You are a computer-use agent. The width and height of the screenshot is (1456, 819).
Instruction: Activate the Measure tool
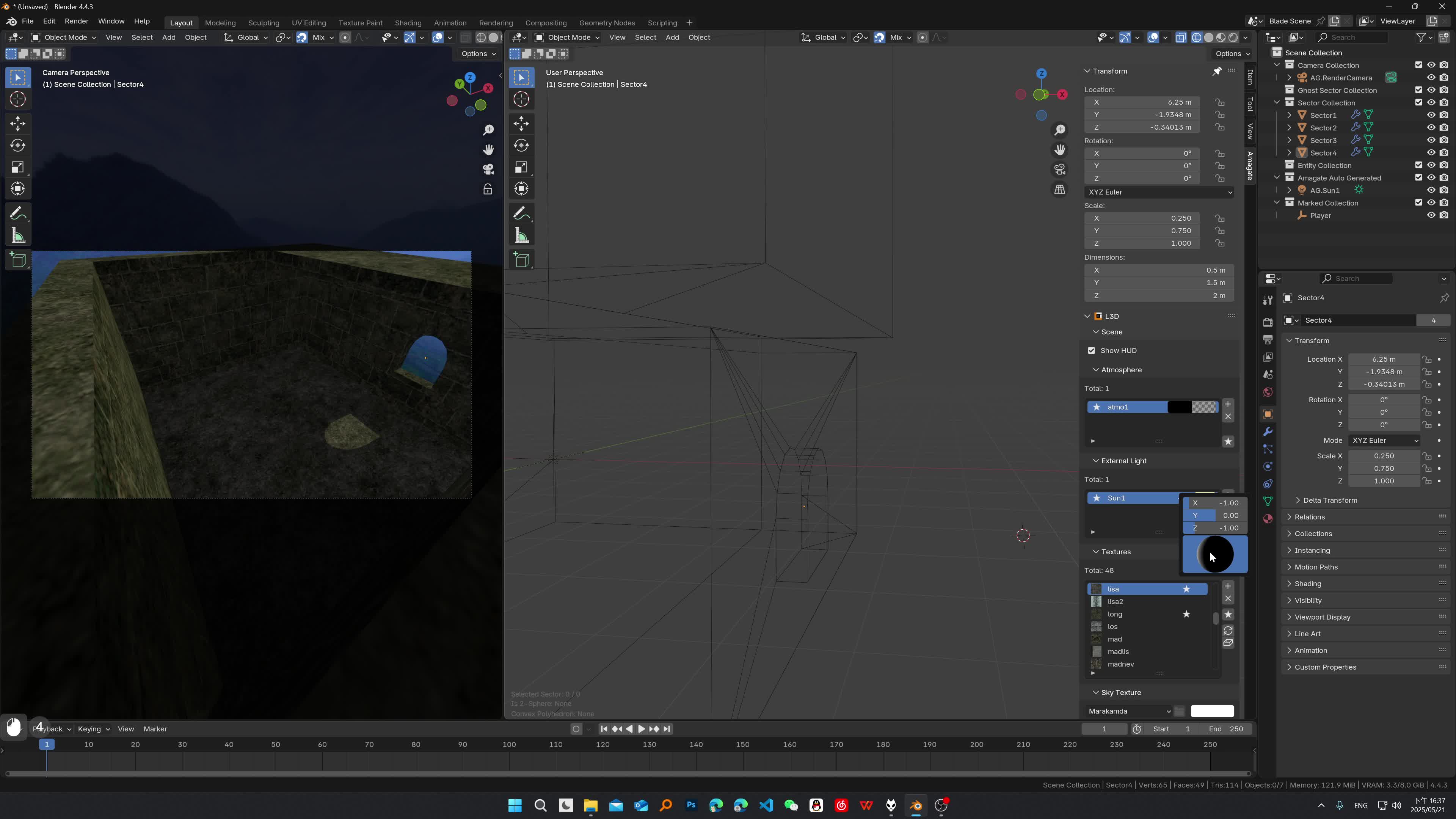17,235
